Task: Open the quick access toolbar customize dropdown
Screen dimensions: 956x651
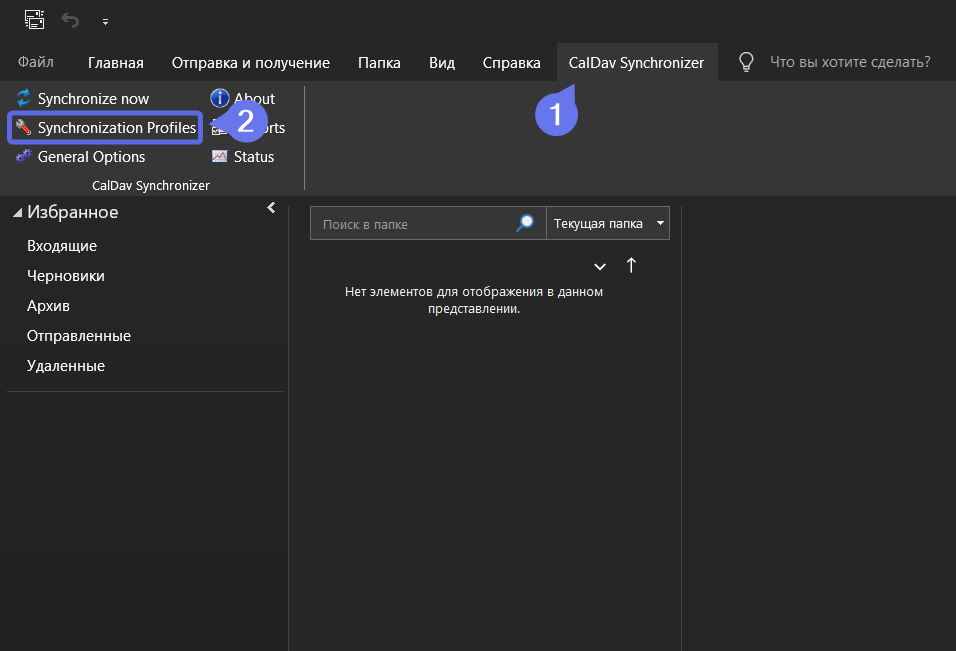Action: 105,21
